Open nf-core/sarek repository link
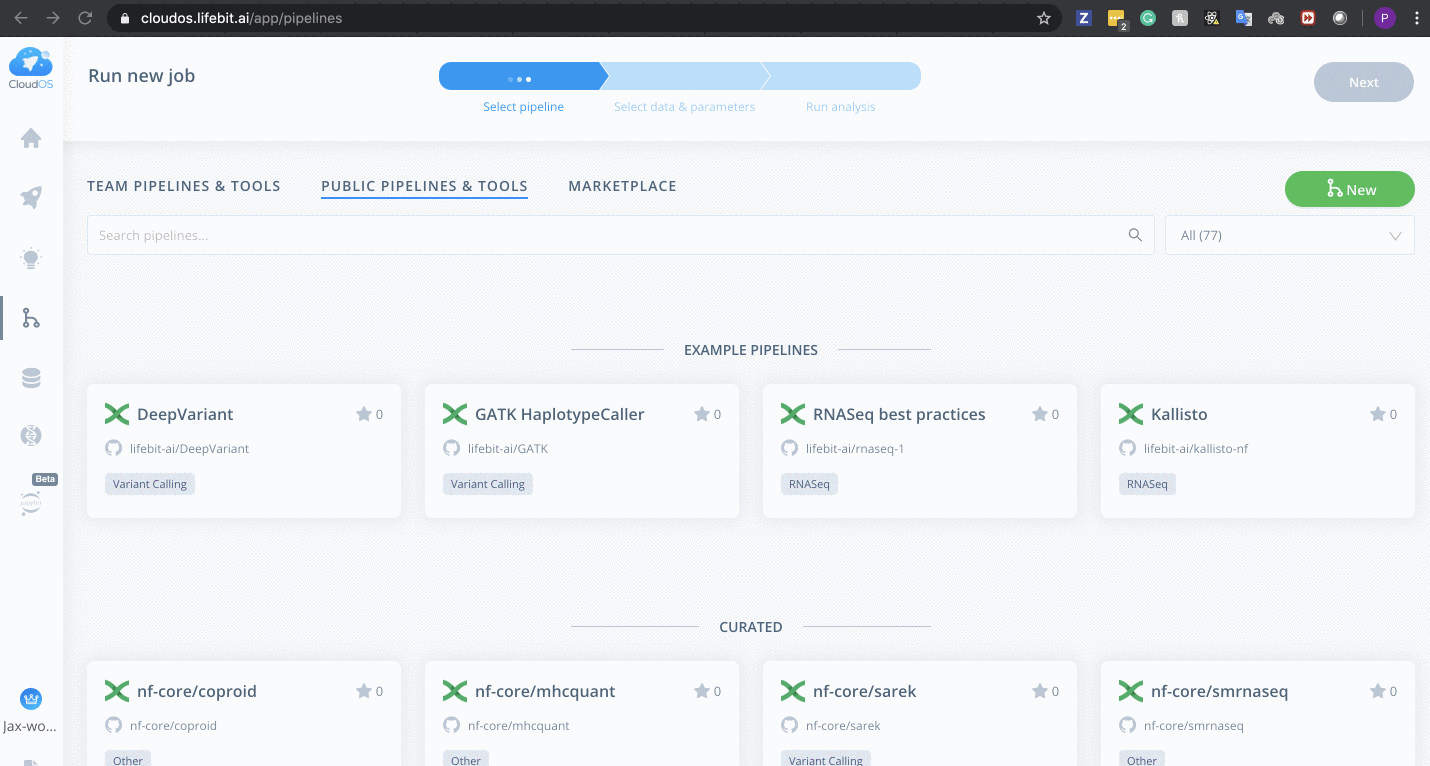Viewport: 1430px width, 766px height. 843,725
